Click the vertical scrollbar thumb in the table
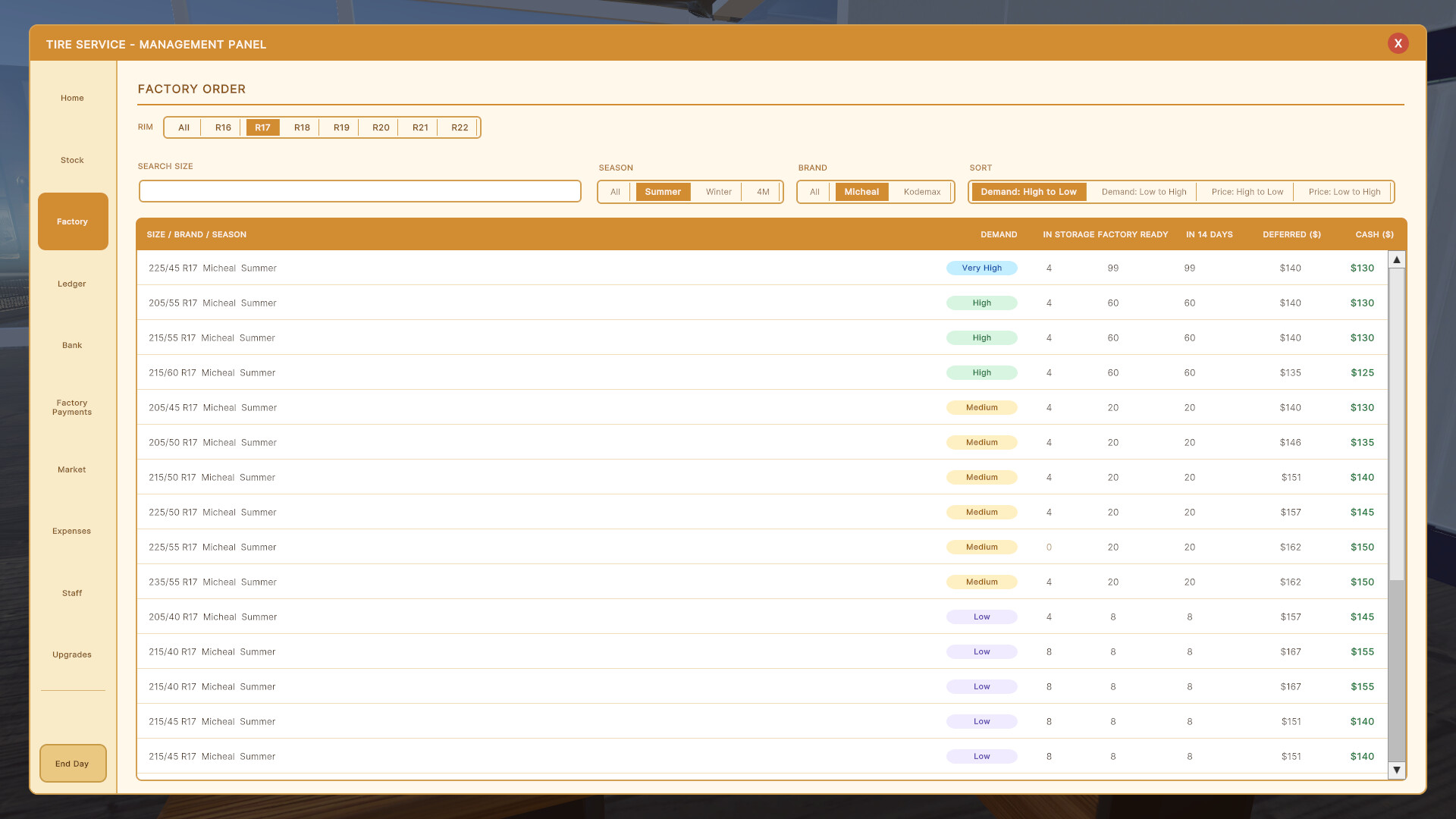The image size is (1456, 819). pos(1396,425)
